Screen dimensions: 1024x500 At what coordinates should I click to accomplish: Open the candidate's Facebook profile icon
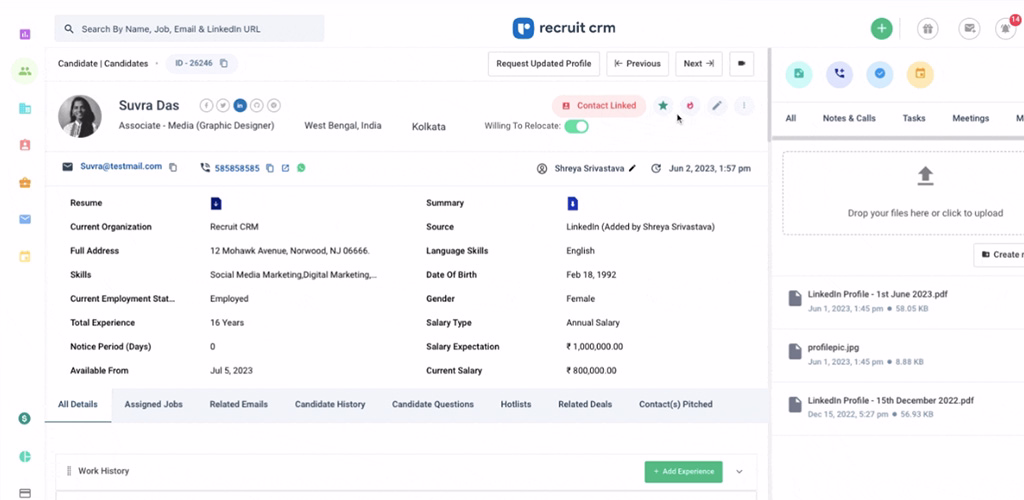[x=206, y=105]
